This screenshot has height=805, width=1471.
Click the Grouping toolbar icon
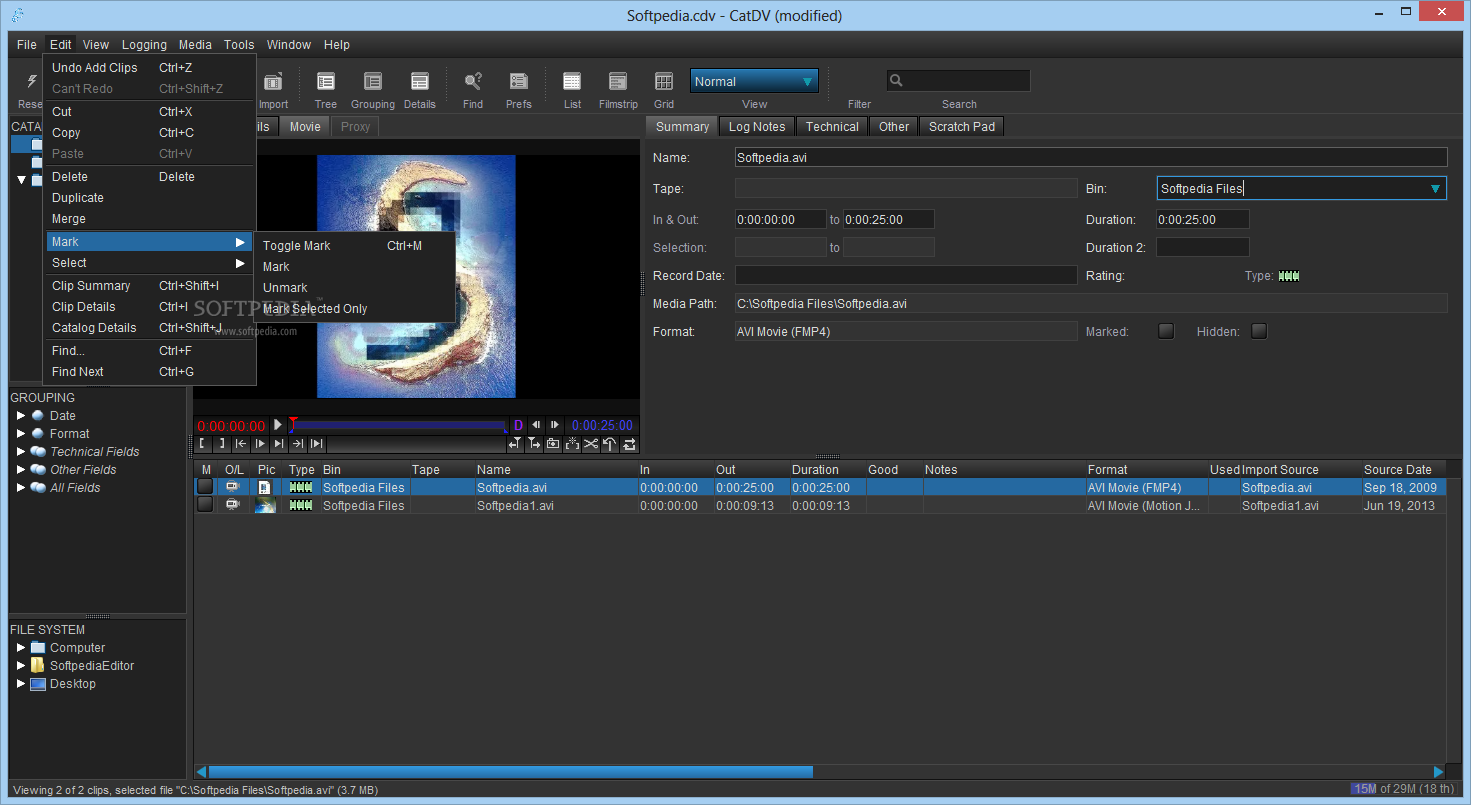373,82
